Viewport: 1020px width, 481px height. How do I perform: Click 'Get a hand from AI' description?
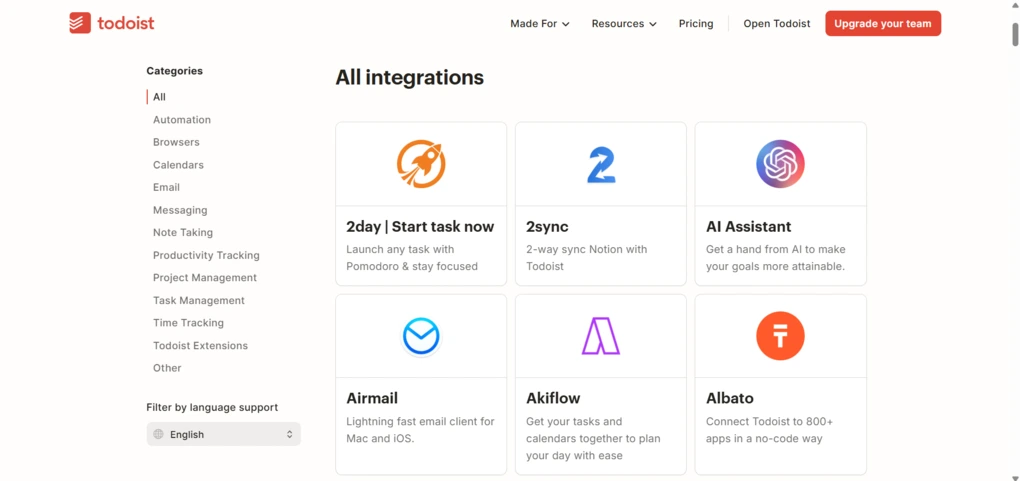[x=775, y=258]
